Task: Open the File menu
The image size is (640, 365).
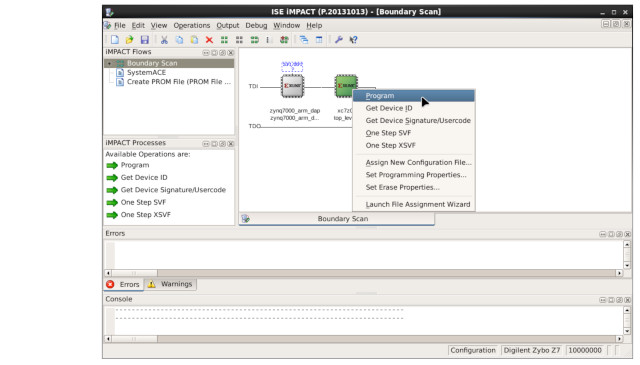Action: tap(120, 25)
